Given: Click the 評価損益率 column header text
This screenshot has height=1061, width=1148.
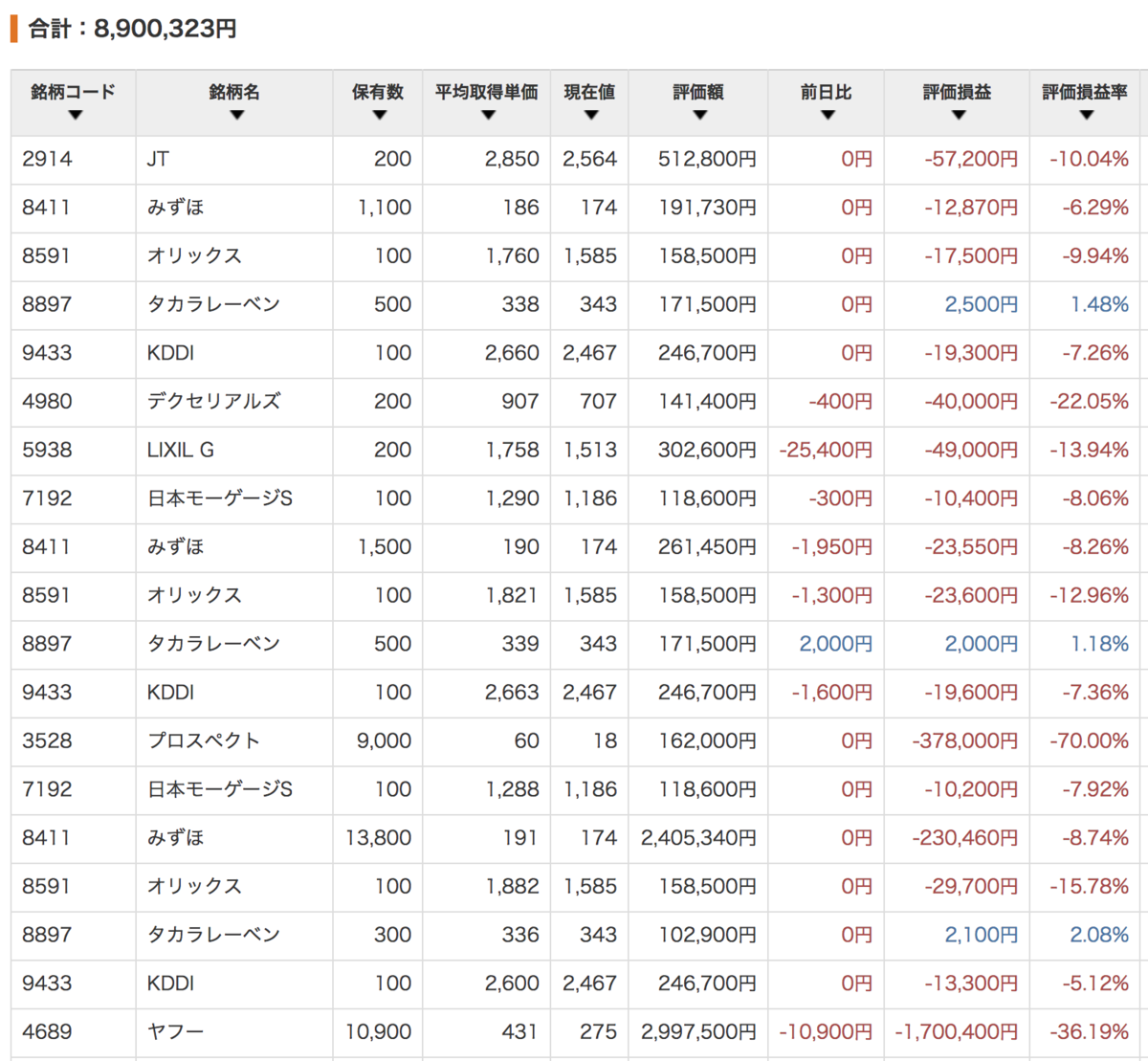Looking at the screenshot, I should (x=1085, y=92).
